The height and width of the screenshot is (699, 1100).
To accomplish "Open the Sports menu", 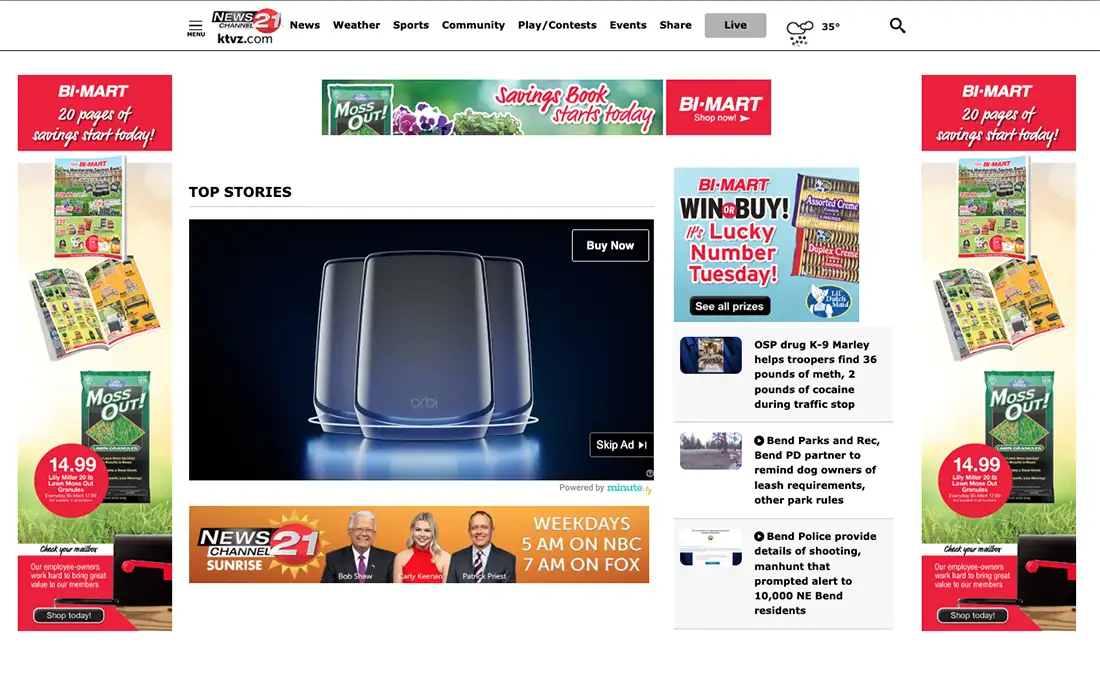I will (x=410, y=25).
